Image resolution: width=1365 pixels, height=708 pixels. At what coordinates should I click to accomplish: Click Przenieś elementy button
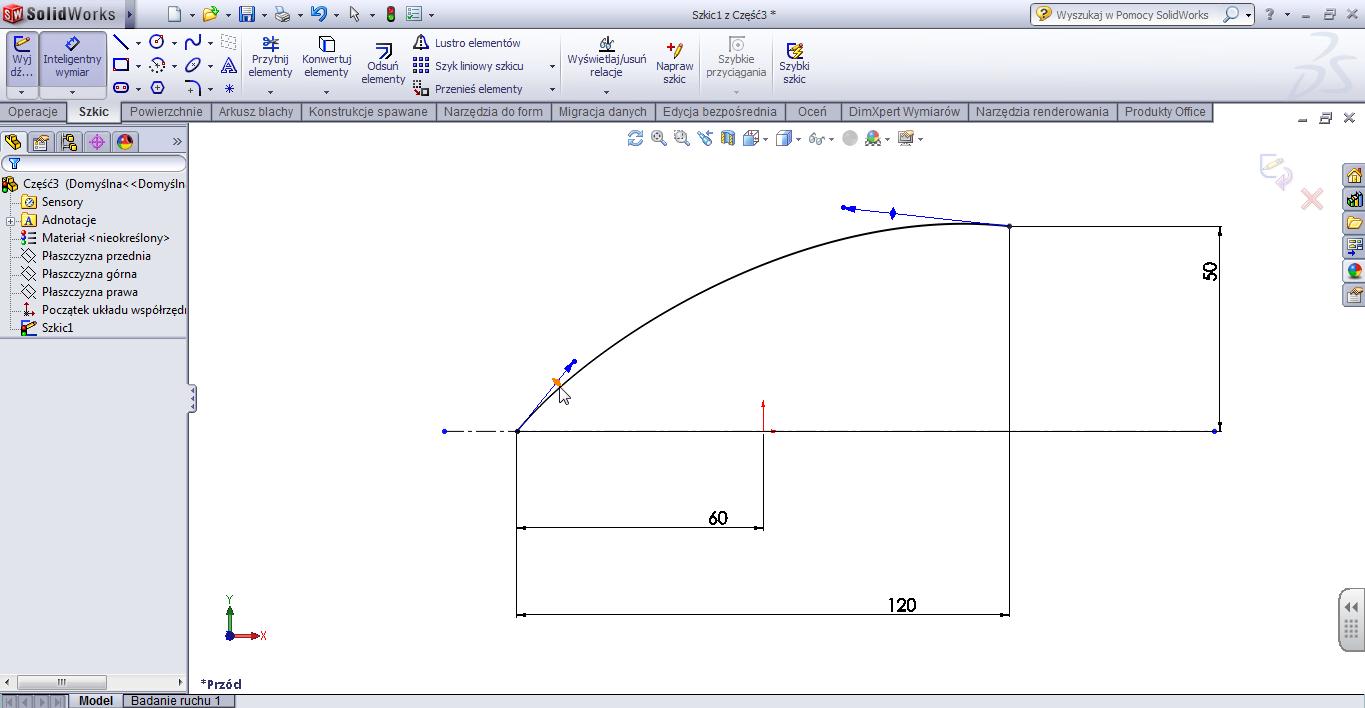(468, 89)
